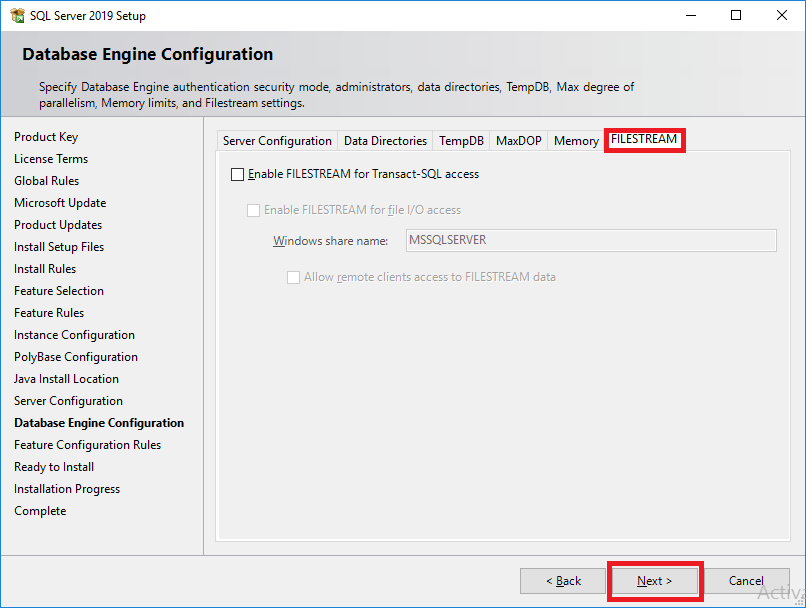Click the Next button

click(654, 581)
